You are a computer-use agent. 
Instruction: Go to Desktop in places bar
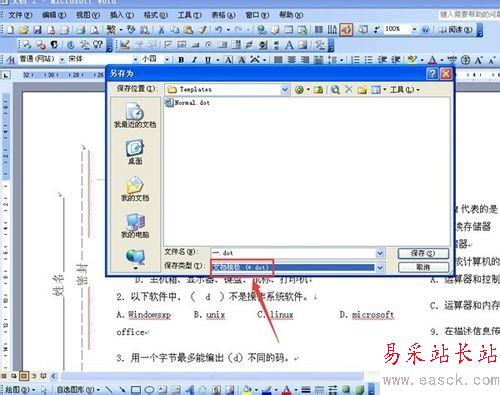(135, 152)
